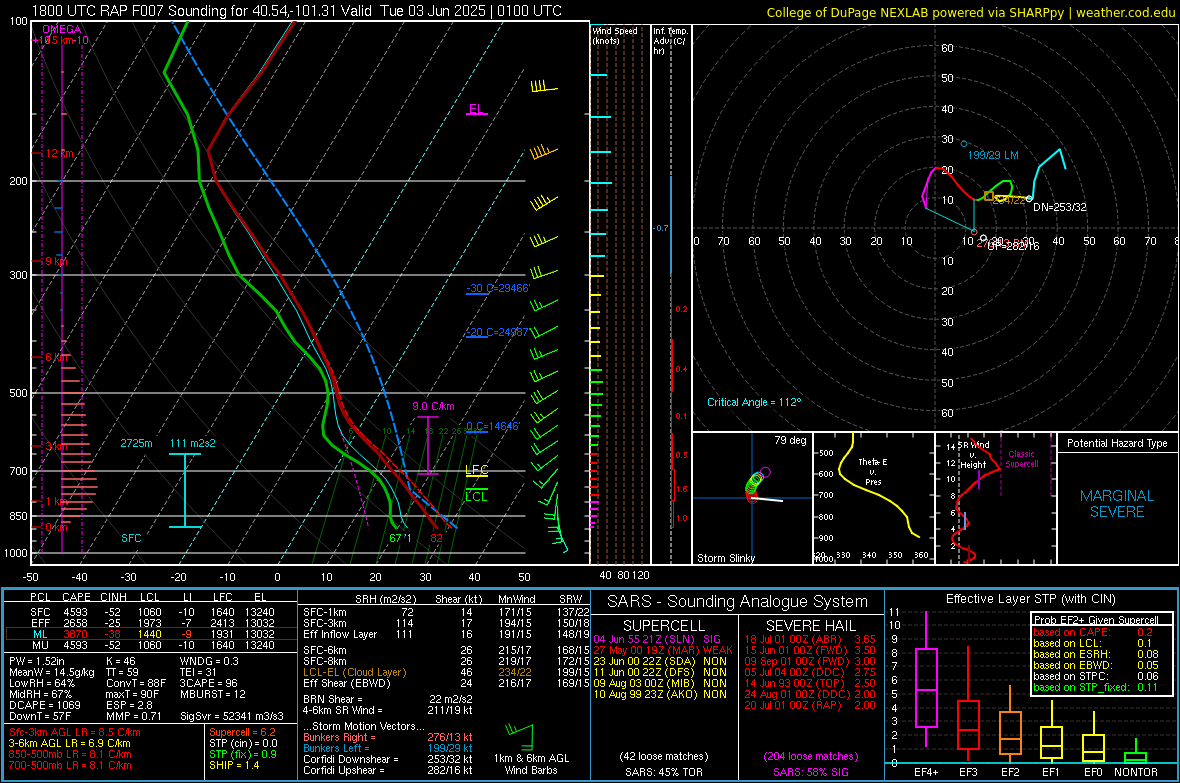Click the MARGINAL SEVERE hazard text

1117,504
